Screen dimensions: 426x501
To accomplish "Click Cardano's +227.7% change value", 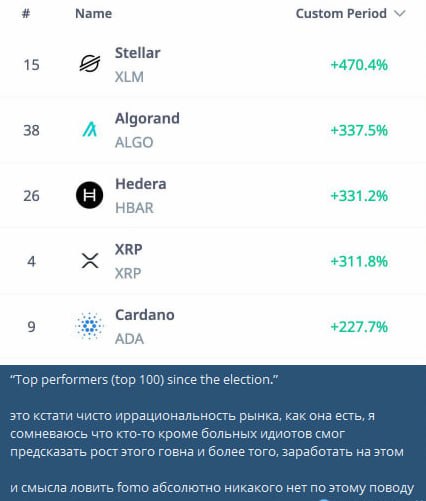I will (359, 327).
